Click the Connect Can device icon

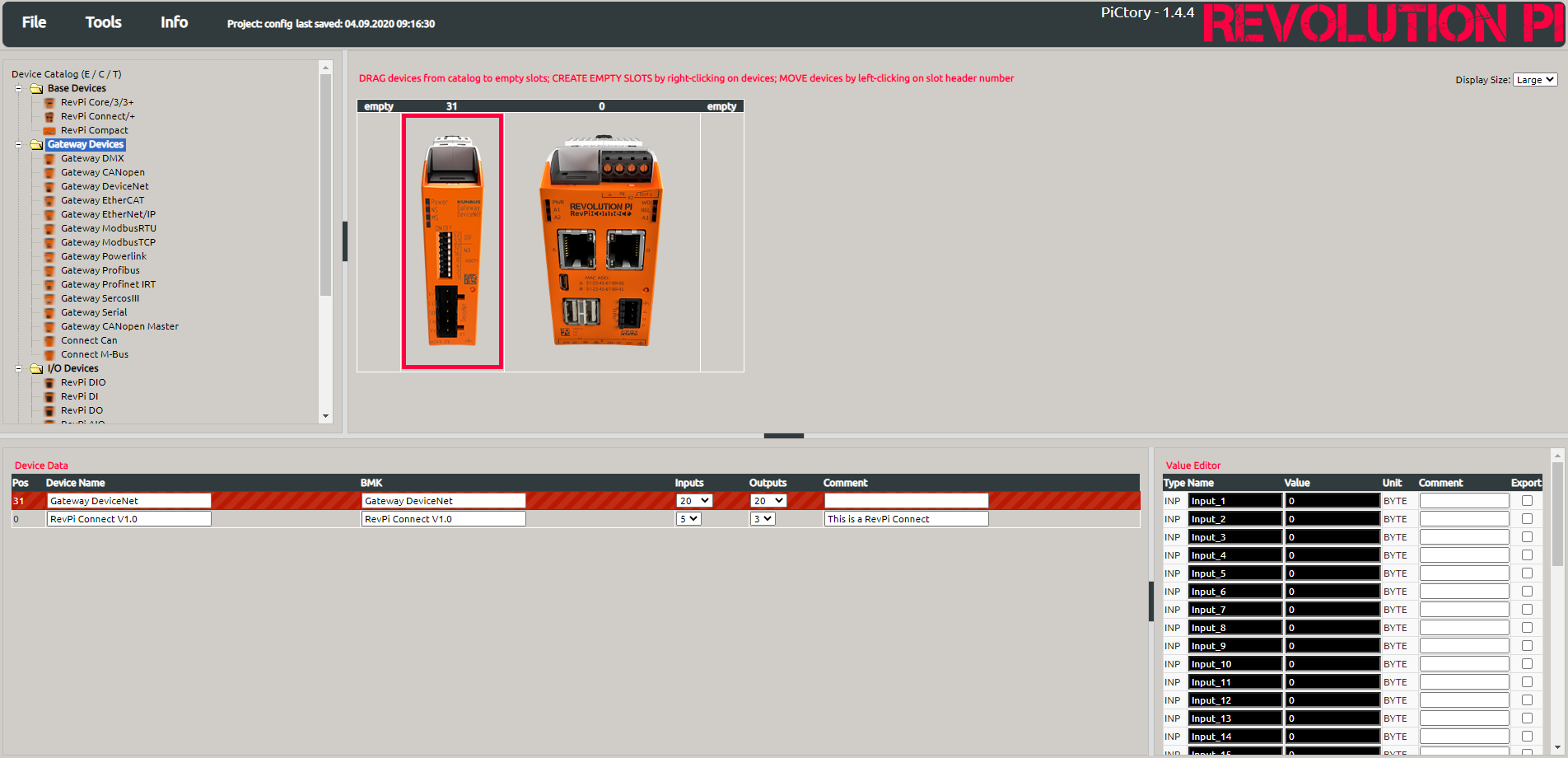click(x=49, y=340)
